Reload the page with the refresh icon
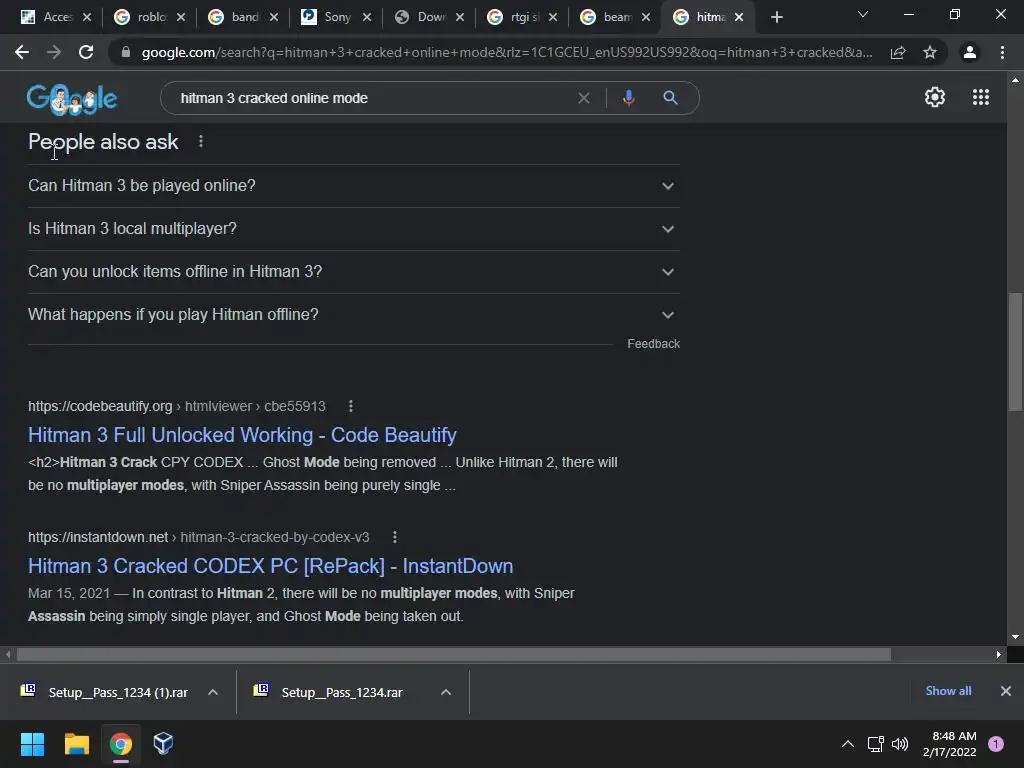 point(86,52)
